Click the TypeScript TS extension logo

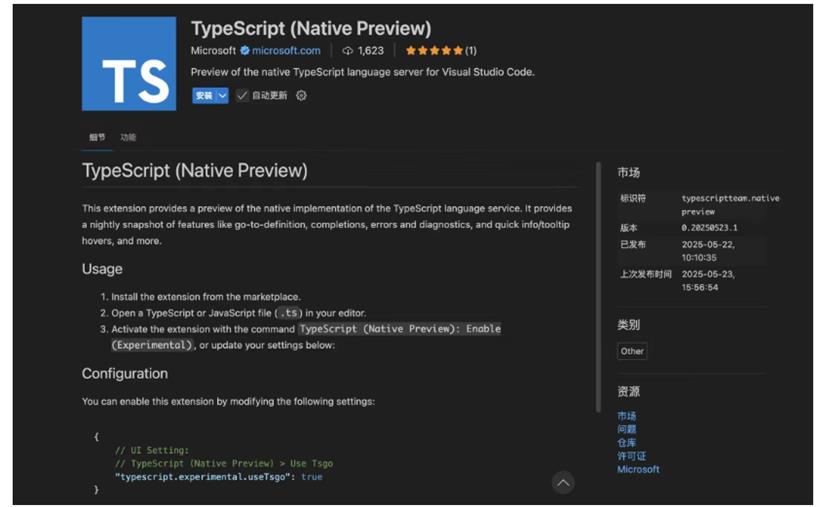[x=129, y=63]
